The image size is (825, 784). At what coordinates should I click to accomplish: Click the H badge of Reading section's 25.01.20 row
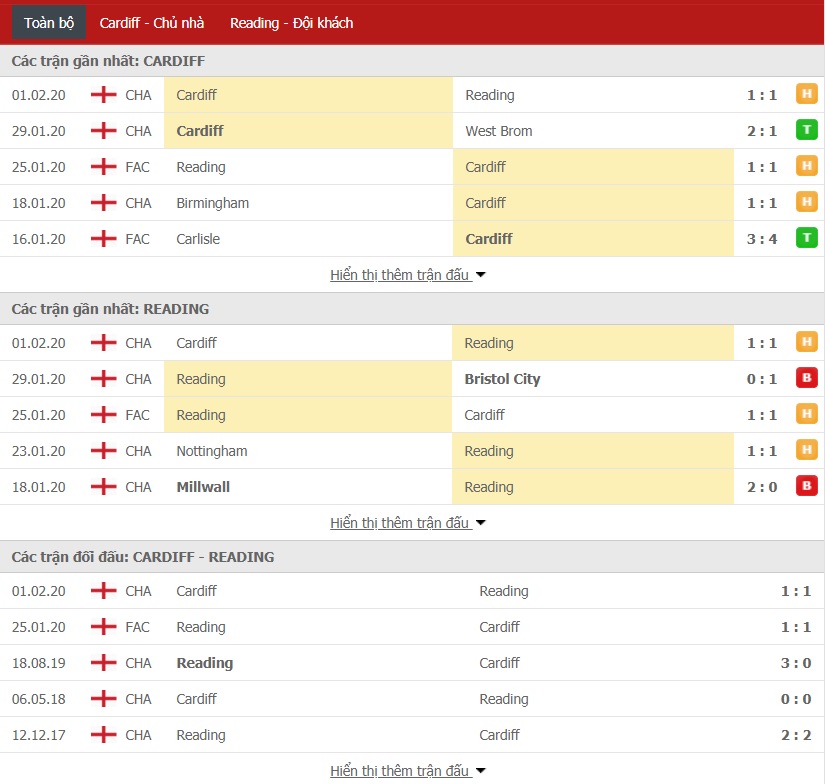click(x=806, y=414)
